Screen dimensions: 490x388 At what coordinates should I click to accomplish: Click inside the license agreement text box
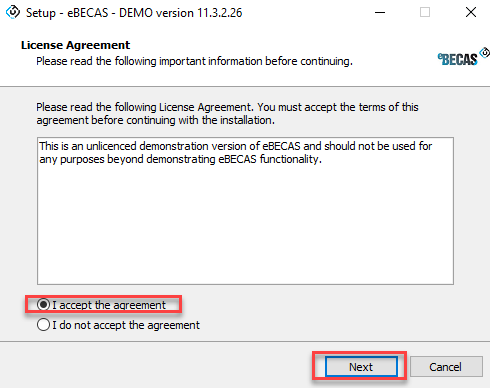pyautogui.click(x=245, y=211)
